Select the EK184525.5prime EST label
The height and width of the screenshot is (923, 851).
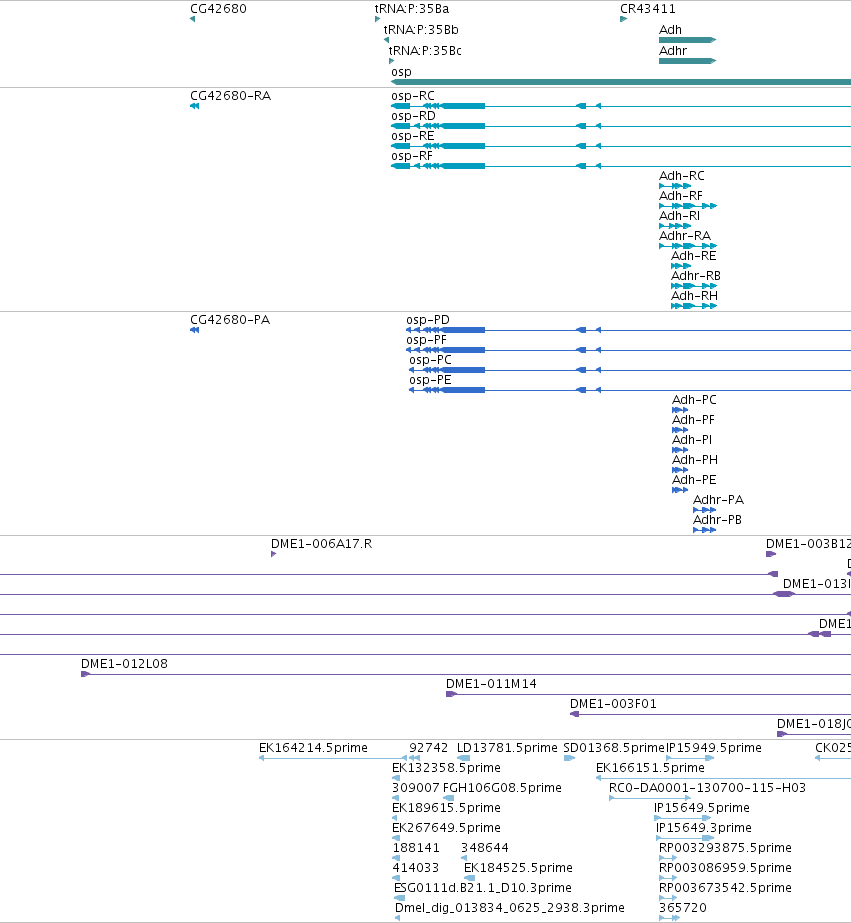click(518, 868)
